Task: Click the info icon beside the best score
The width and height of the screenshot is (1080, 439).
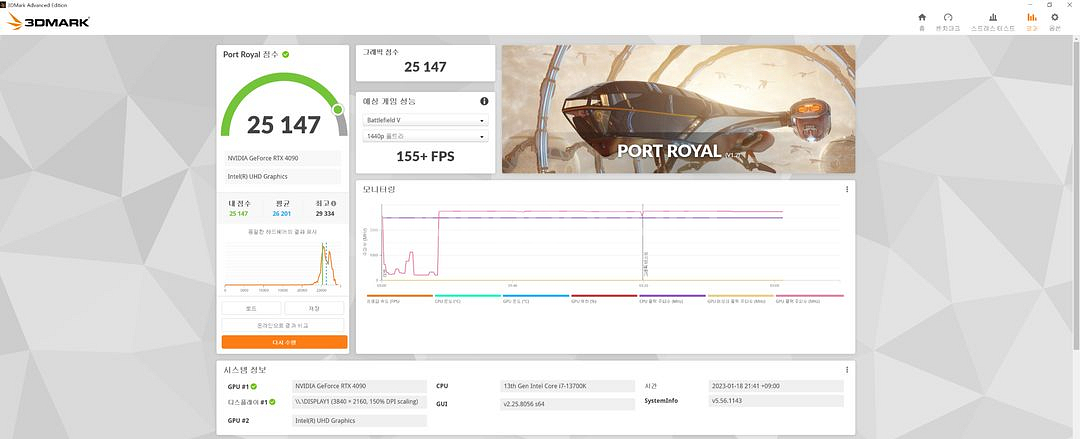Action: [x=333, y=203]
